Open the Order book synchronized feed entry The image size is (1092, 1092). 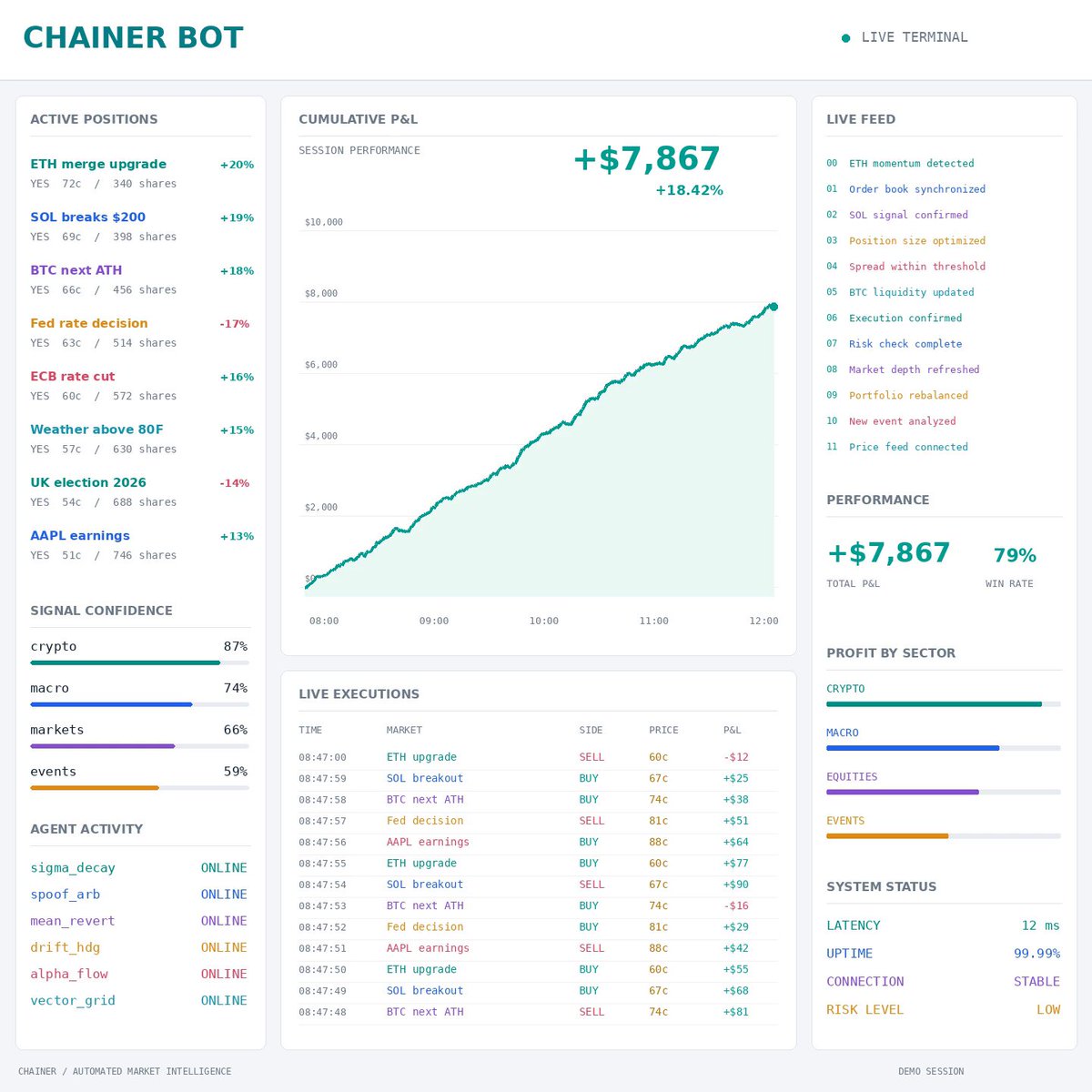[x=906, y=189]
